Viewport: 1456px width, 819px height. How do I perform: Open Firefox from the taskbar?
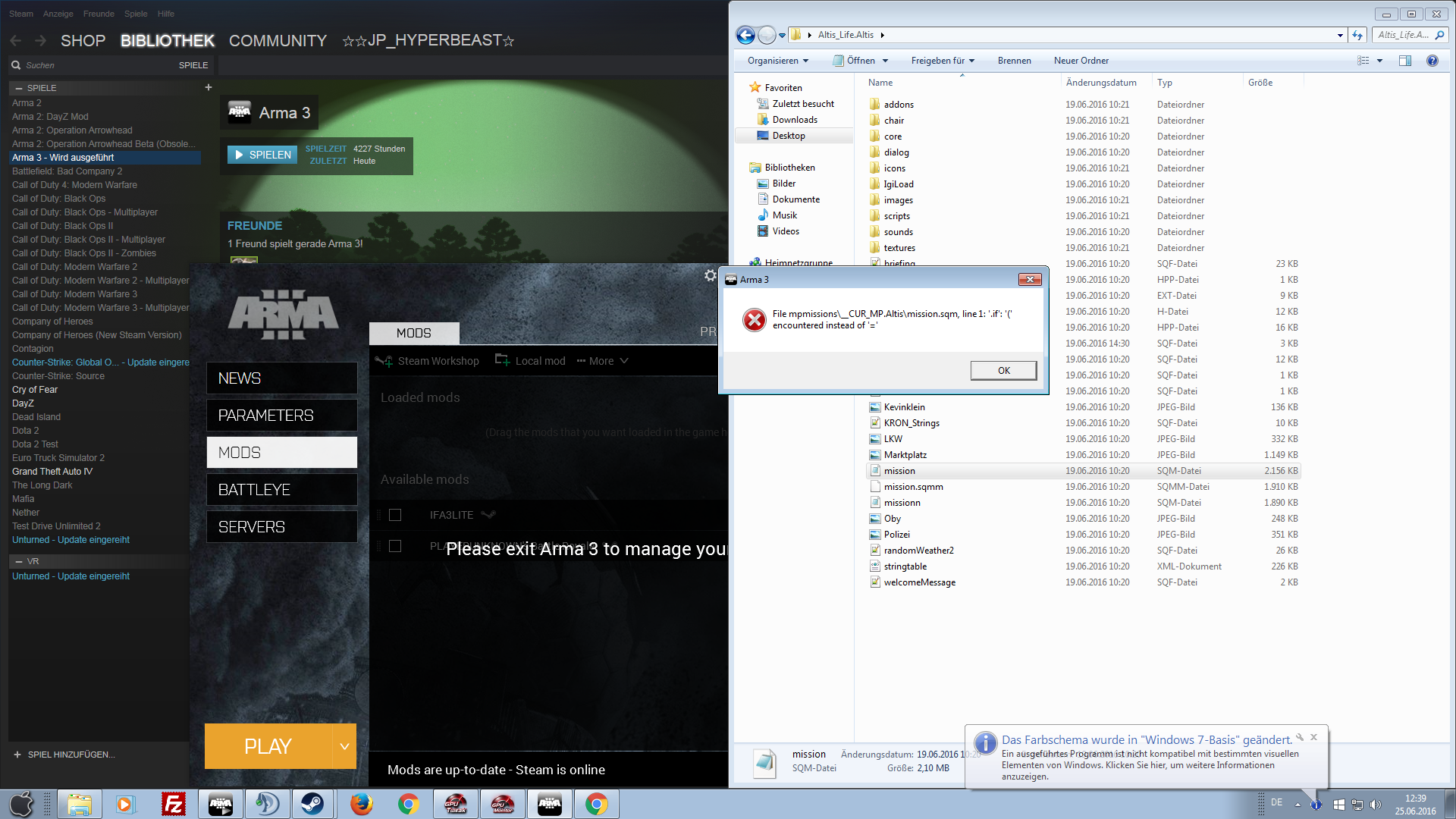362,804
